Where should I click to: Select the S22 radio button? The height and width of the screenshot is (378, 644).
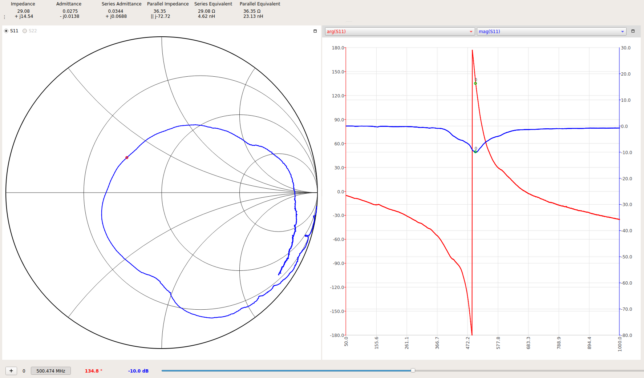pos(25,31)
